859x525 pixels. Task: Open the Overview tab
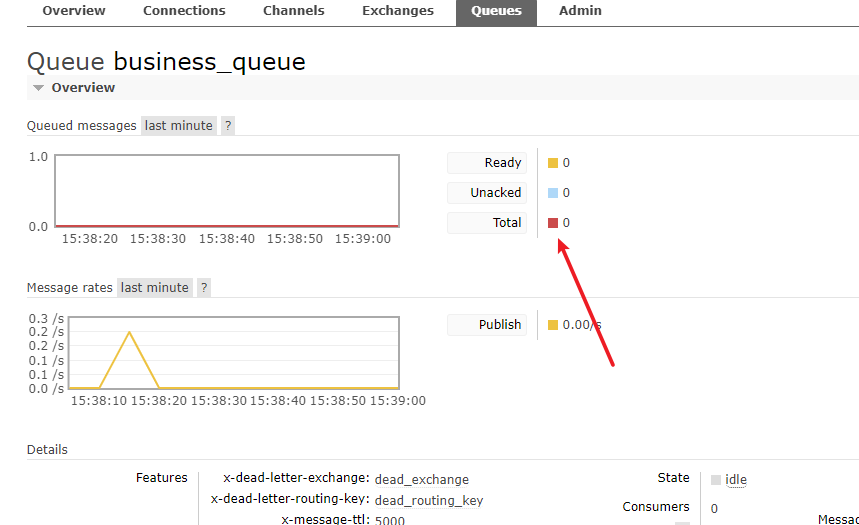tap(73, 11)
